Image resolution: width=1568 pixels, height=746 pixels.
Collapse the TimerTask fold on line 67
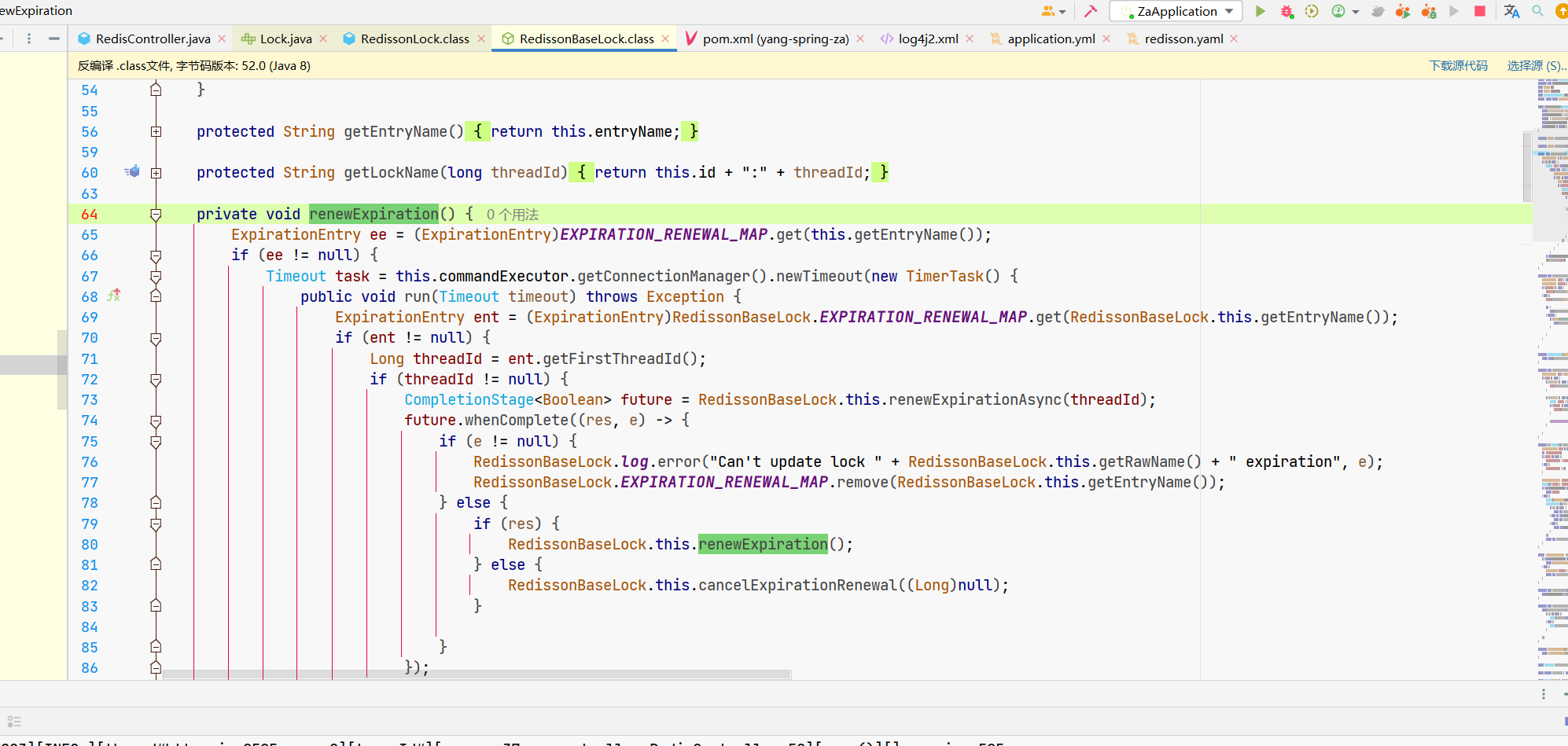point(156,277)
